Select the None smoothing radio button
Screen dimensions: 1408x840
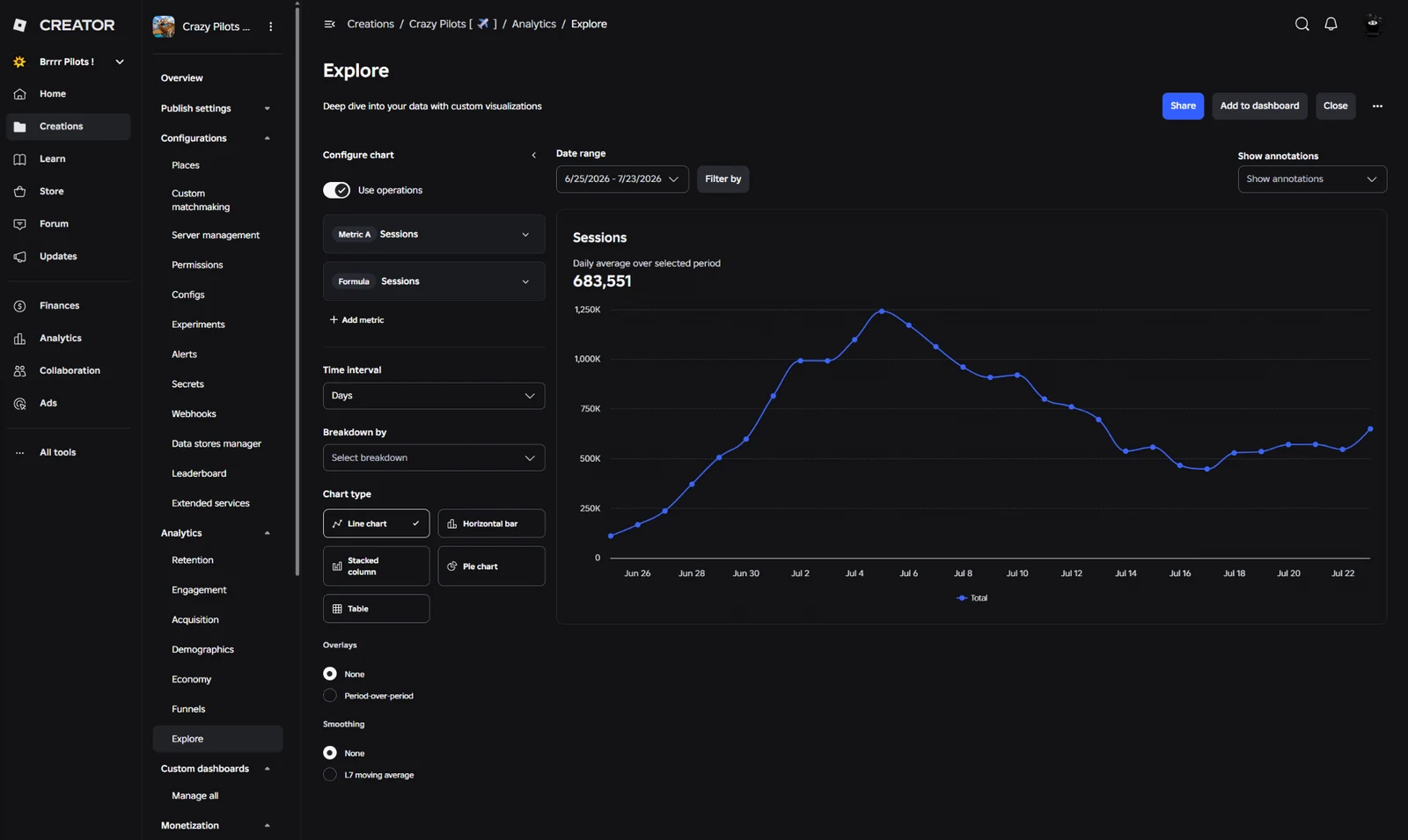point(330,753)
